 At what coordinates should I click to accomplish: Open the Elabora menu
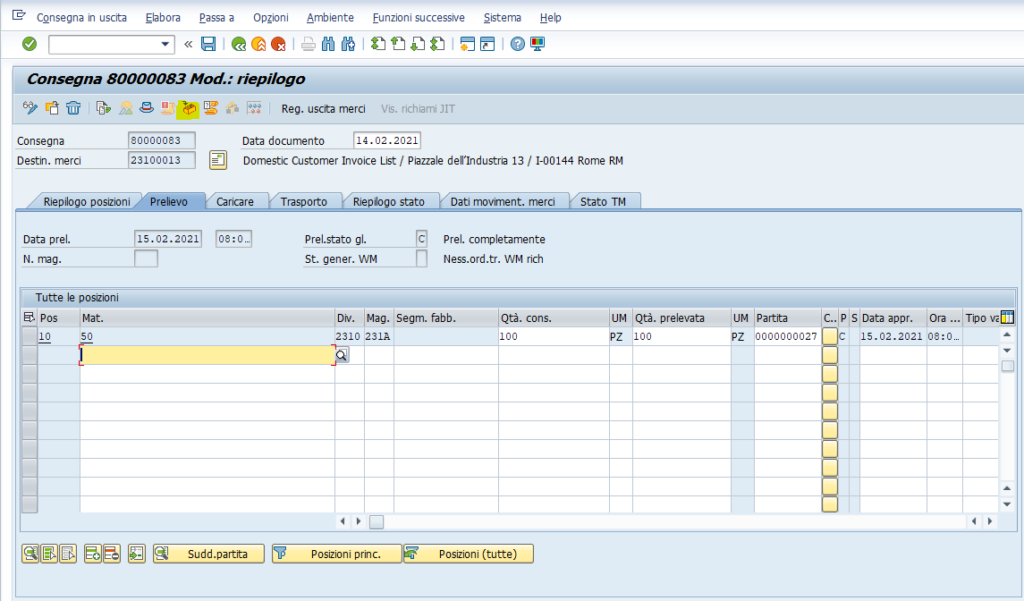click(x=163, y=18)
